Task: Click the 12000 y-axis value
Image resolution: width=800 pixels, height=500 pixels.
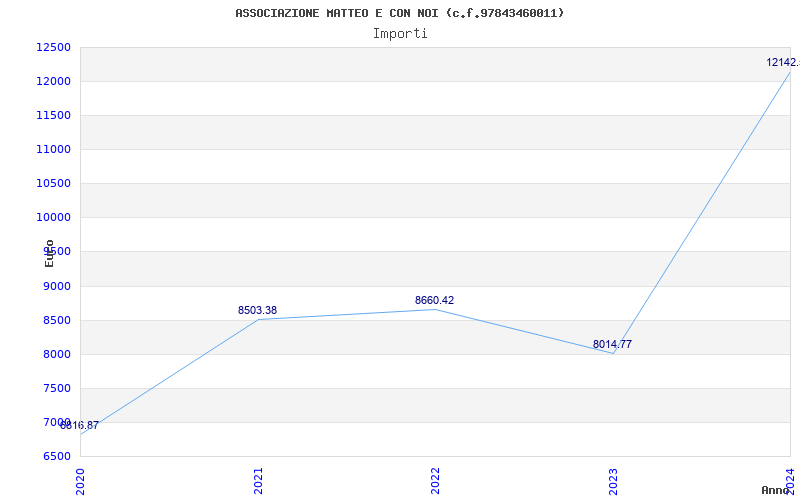Action: point(53,82)
